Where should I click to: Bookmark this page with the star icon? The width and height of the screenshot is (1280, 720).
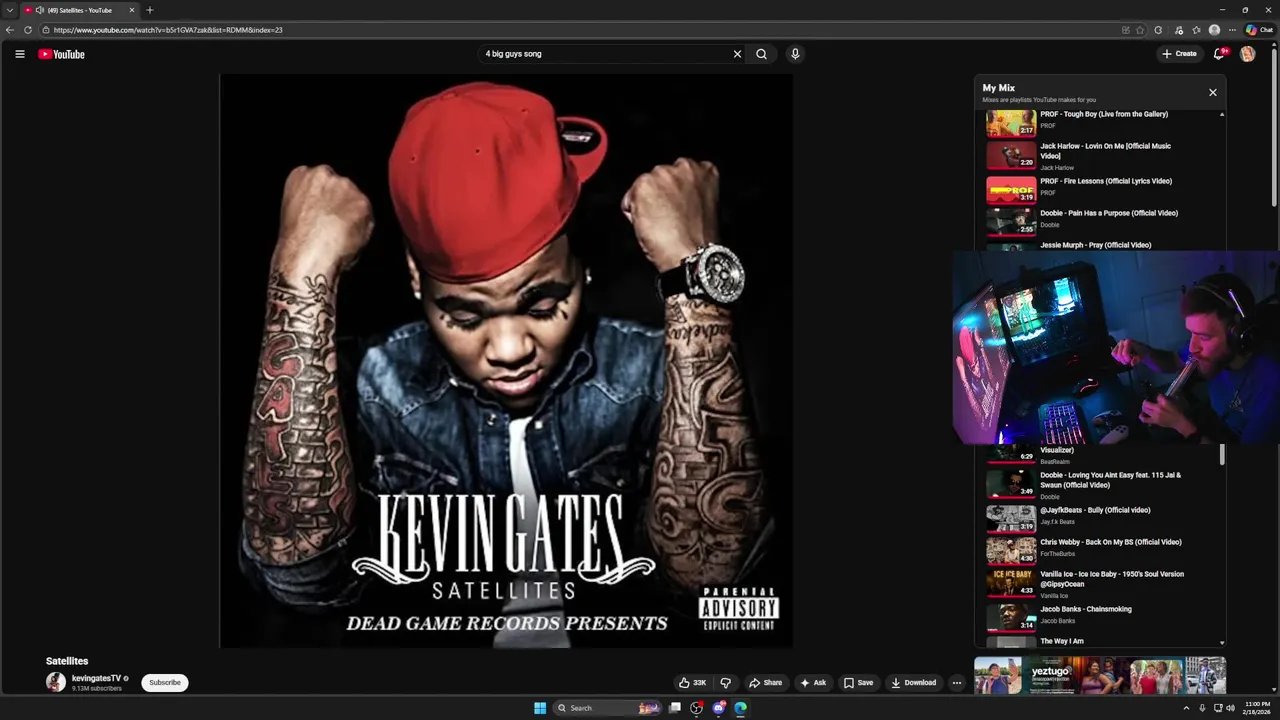(x=1140, y=30)
